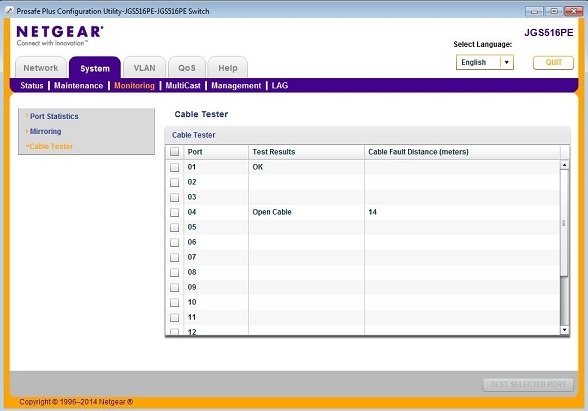Image resolution: width=588 pixels, height=411 pixels.
Task: Check the box next to port 07
Action: click(174, 257)
